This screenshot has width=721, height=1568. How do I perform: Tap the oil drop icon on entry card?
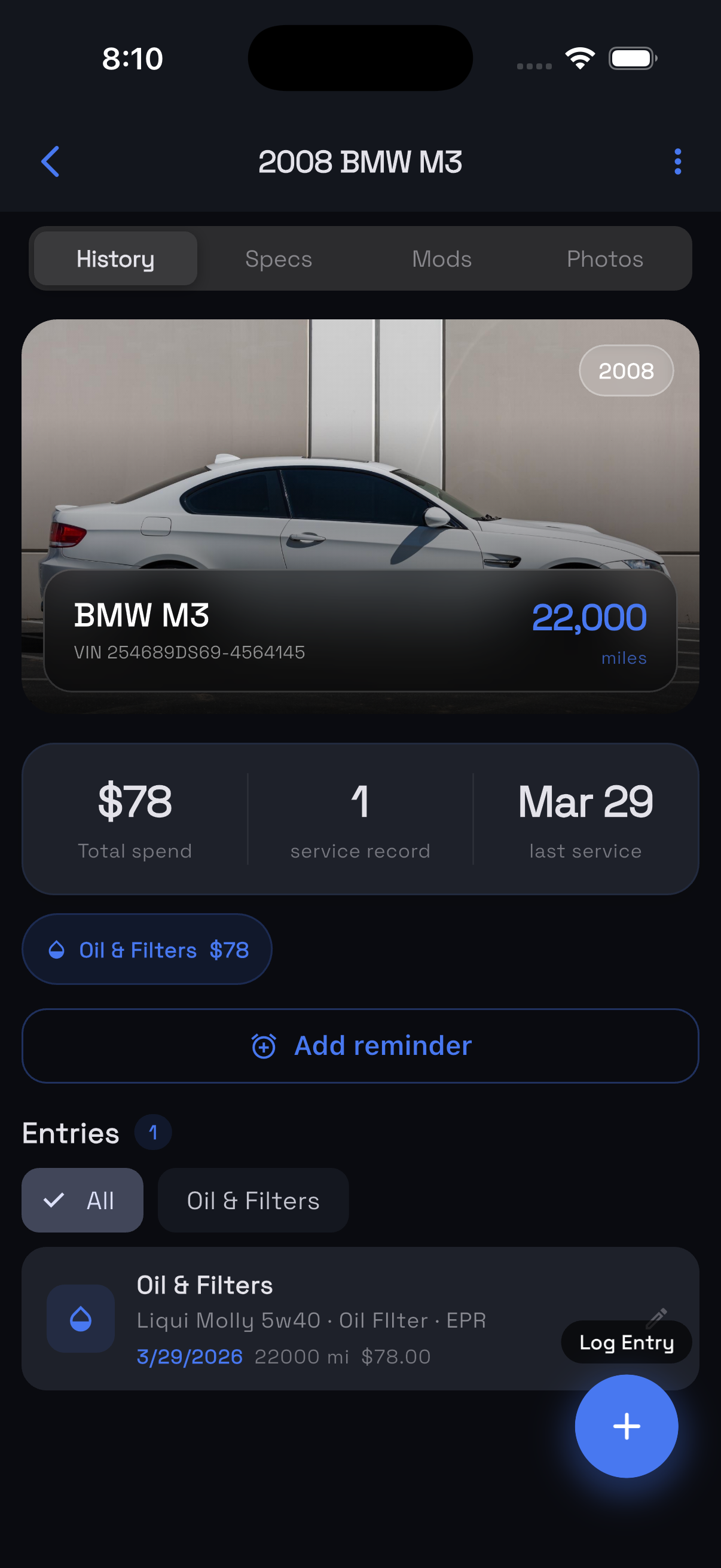[x=81, y=1319]
